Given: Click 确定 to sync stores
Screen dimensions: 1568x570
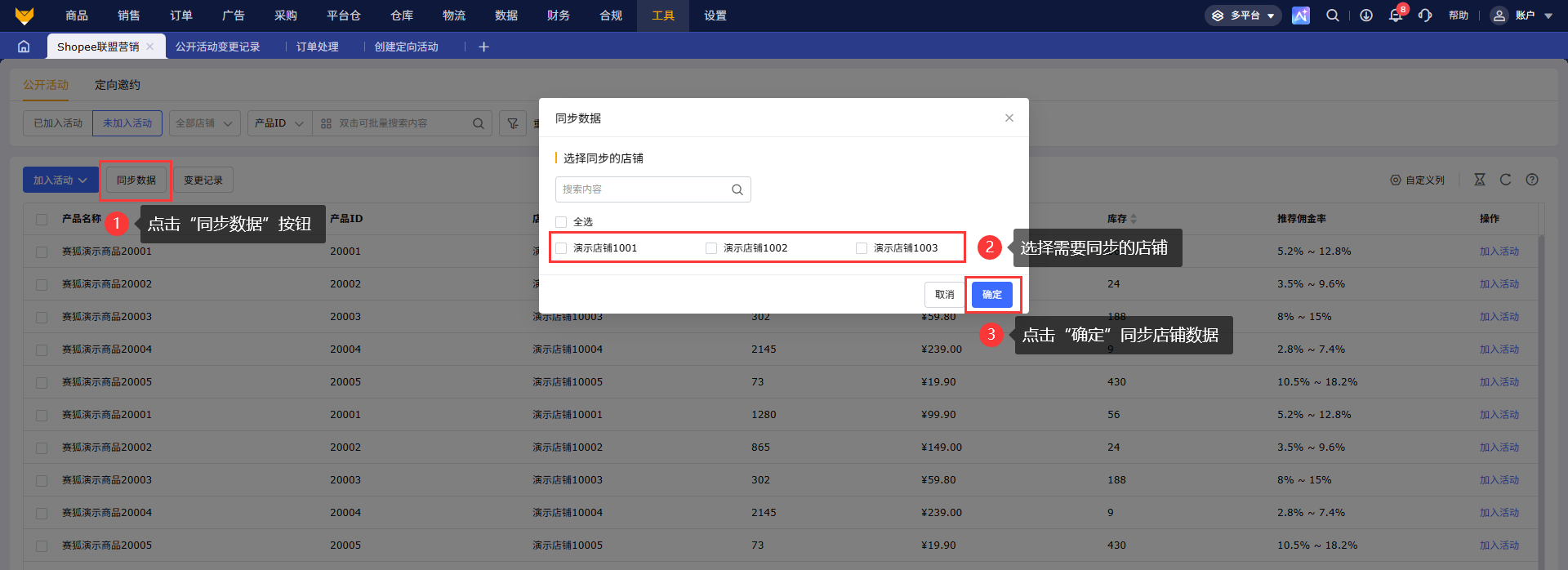Looking at the screenshot, I should pos(992,295).
